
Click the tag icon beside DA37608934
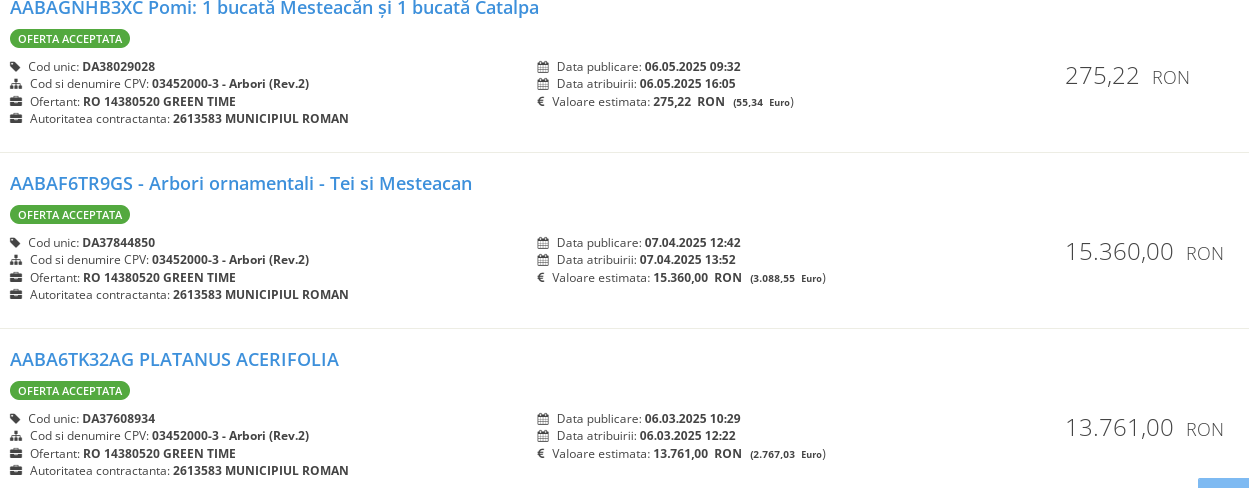pyautogui.click(x=15, y=419)
